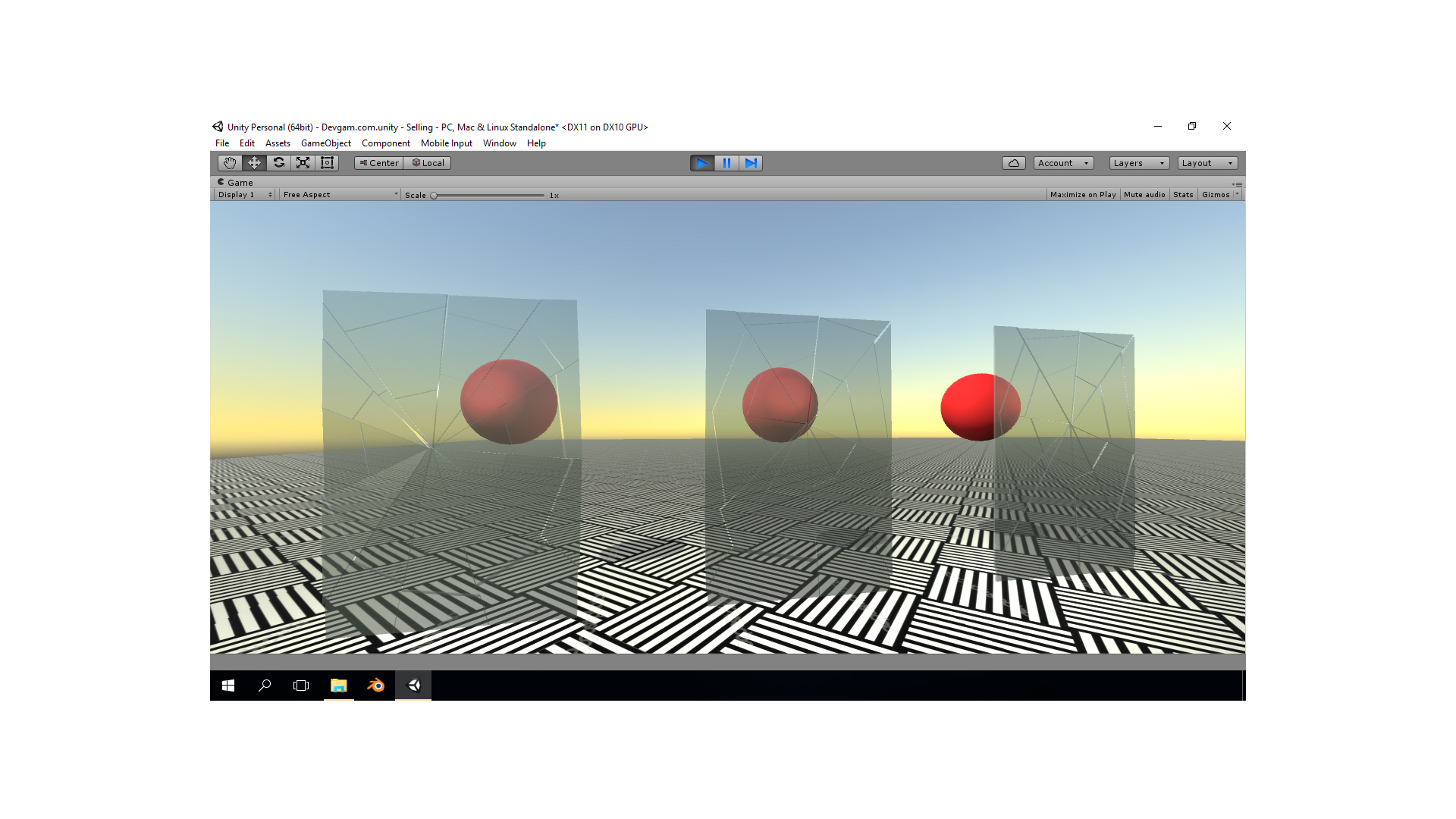Open the Display 1 dropdown

pyautogui.click(x=244, y=195)
